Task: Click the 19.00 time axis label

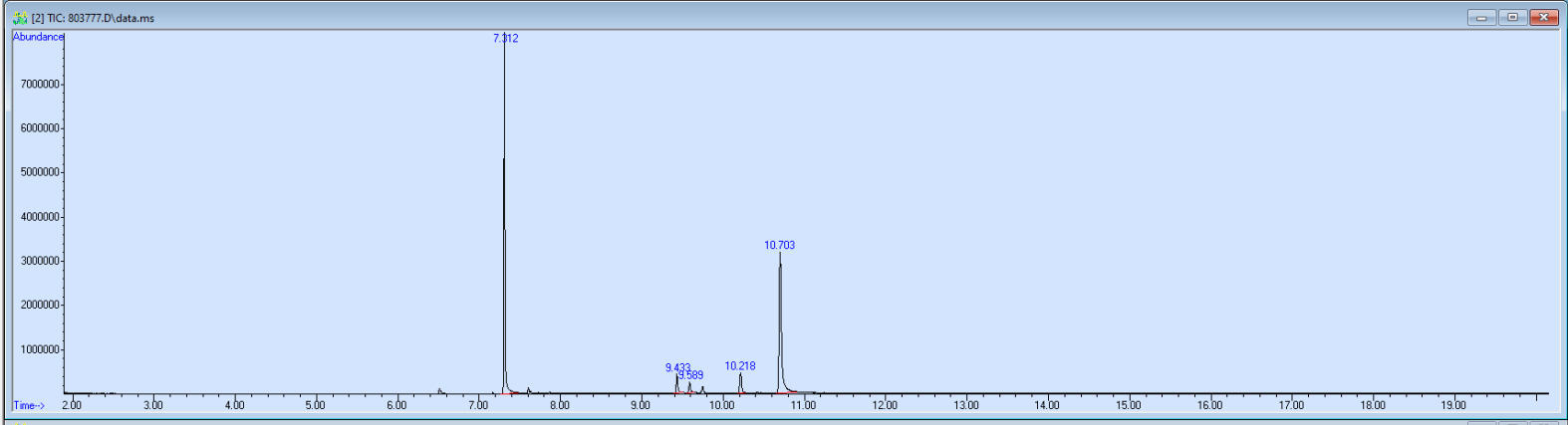Action: [x=1453, y=405]
